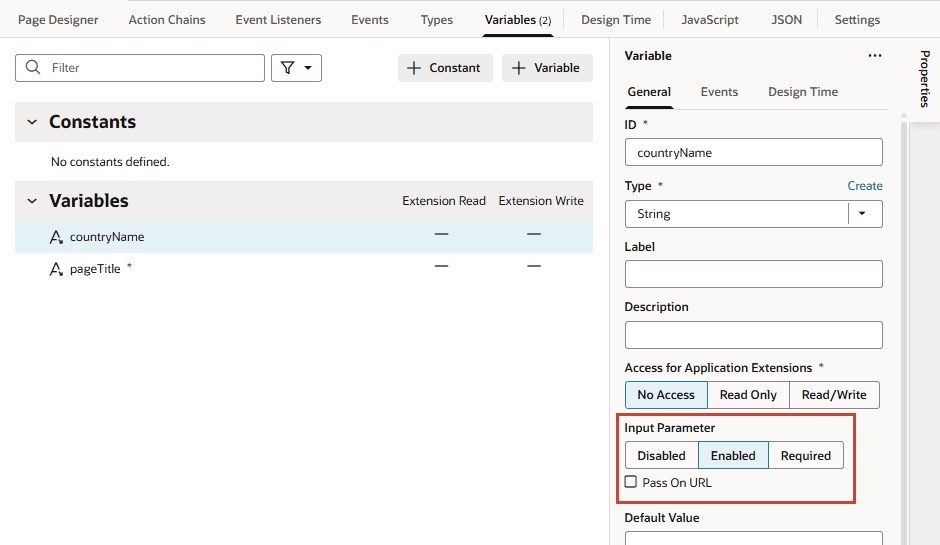Click the Description input field

(x=754, y=335)
